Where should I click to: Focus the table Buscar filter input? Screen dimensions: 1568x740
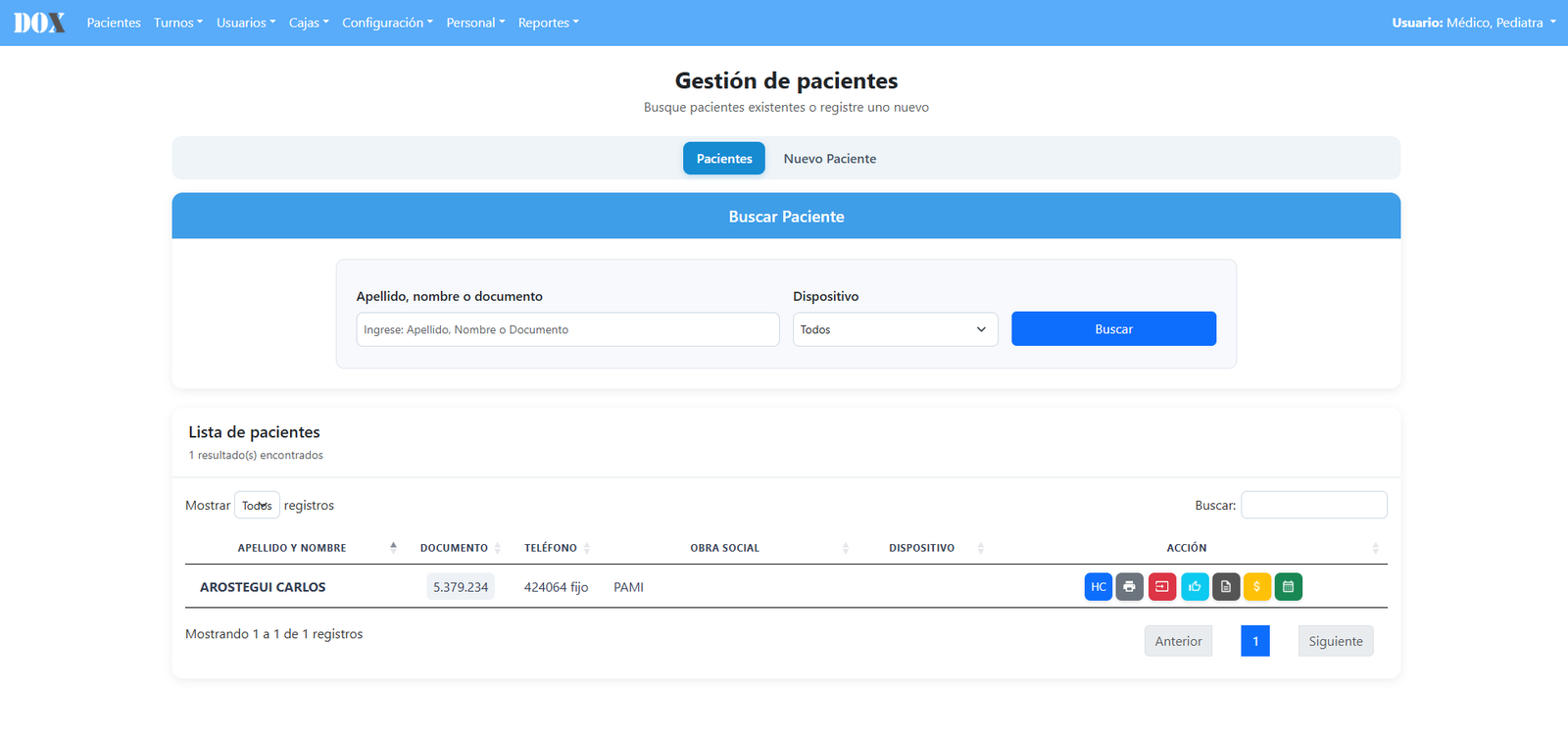[x=1314, y=505]
